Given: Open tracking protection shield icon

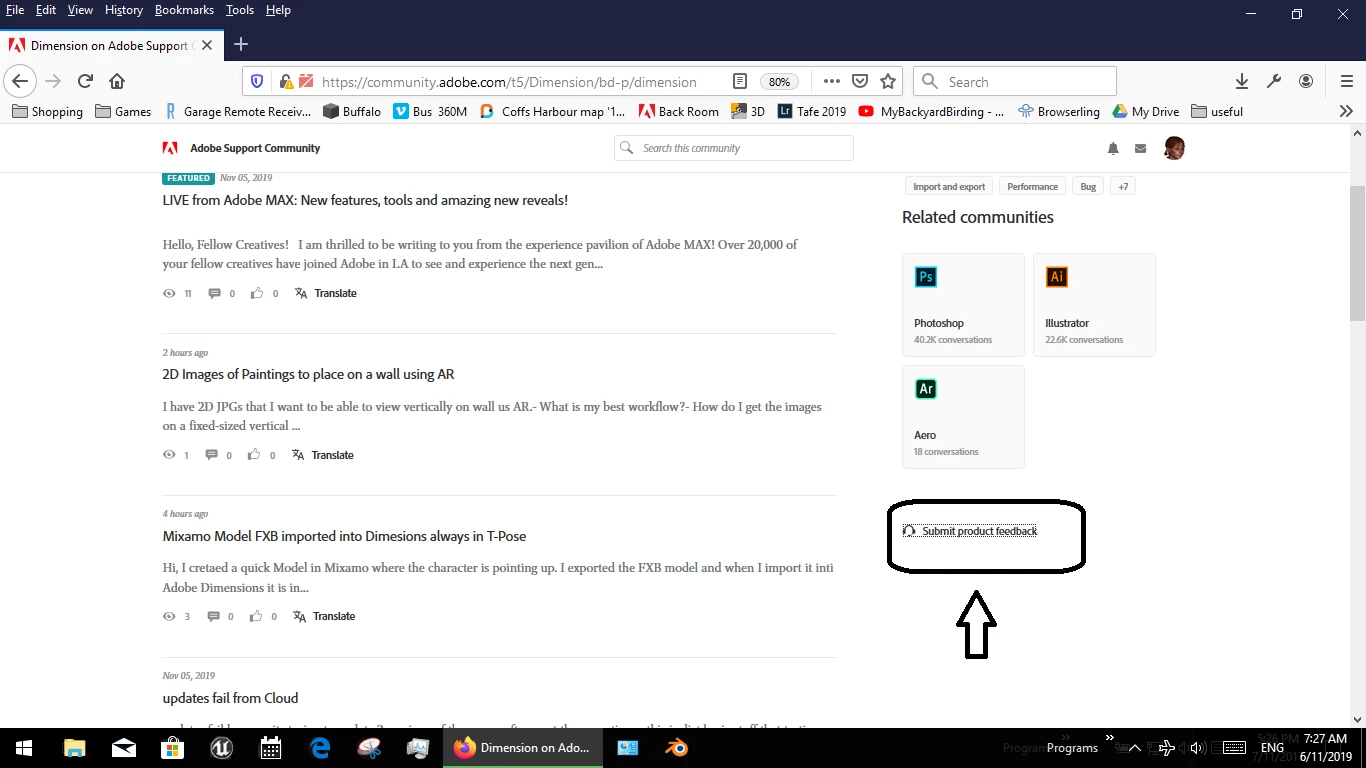Looking at the screenshot, I should [257, 82].
